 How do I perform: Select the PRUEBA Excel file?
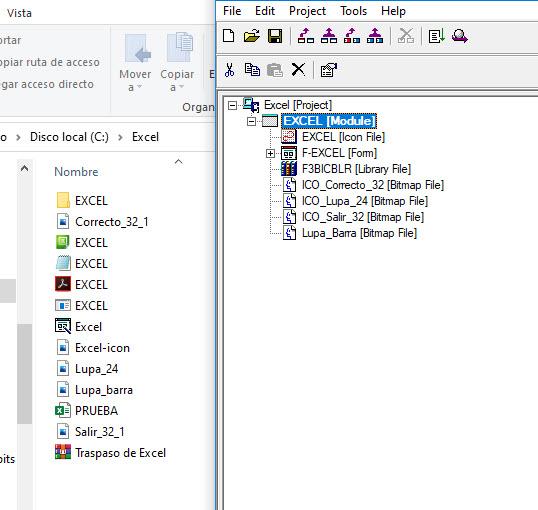pyautogui.click(x=96, y=411)
